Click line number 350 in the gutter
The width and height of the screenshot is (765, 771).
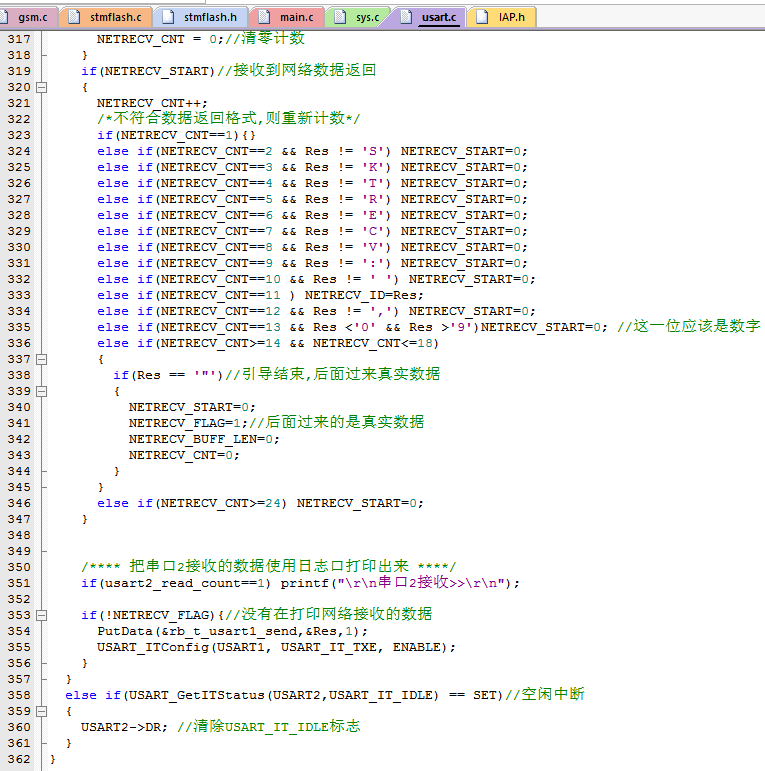(x=18, y=567)
